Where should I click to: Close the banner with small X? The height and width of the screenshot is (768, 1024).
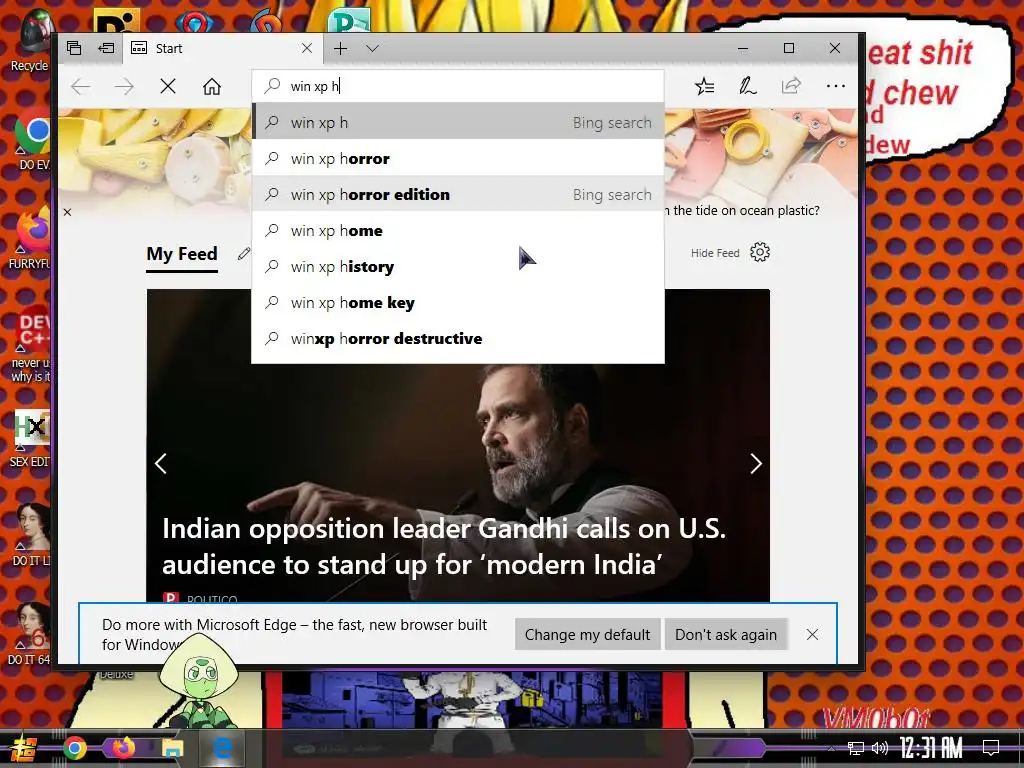(x=67, y=212)
